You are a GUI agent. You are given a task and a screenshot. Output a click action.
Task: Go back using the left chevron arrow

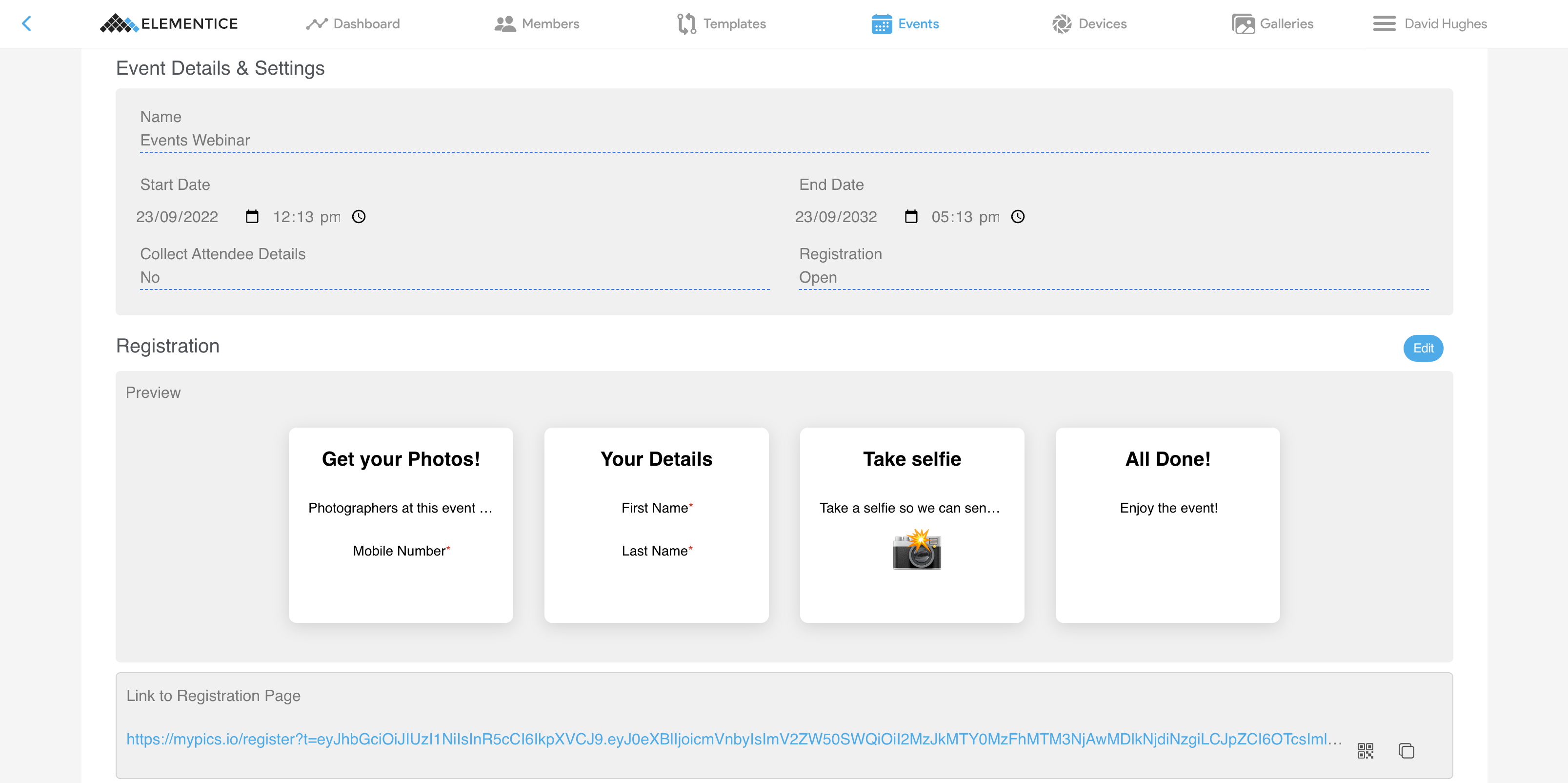tap(26, 24)
